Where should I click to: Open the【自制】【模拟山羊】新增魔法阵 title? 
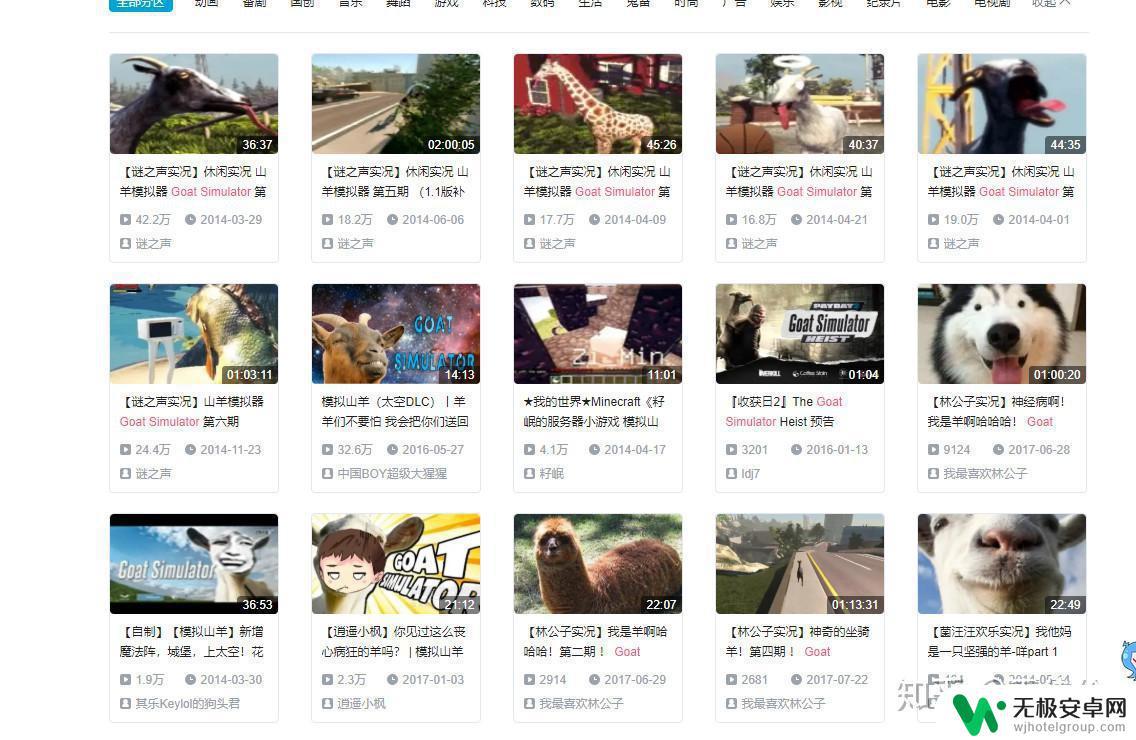tap(192, 642)
